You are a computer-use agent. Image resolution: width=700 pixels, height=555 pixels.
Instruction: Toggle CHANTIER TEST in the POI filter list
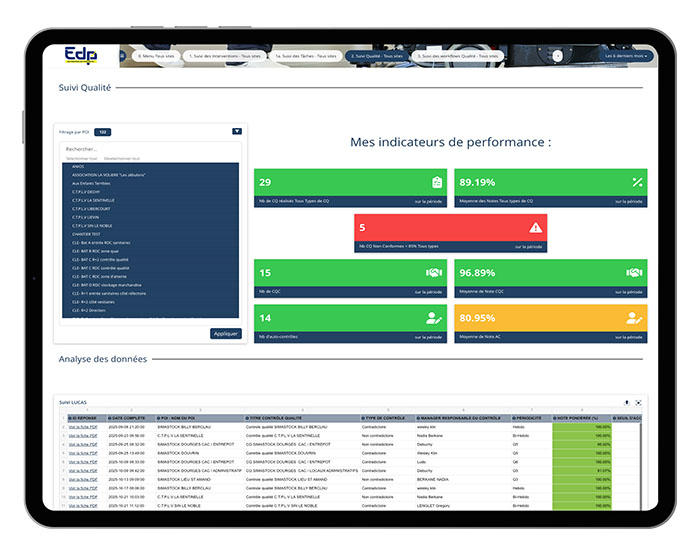[x=88, y=234]
